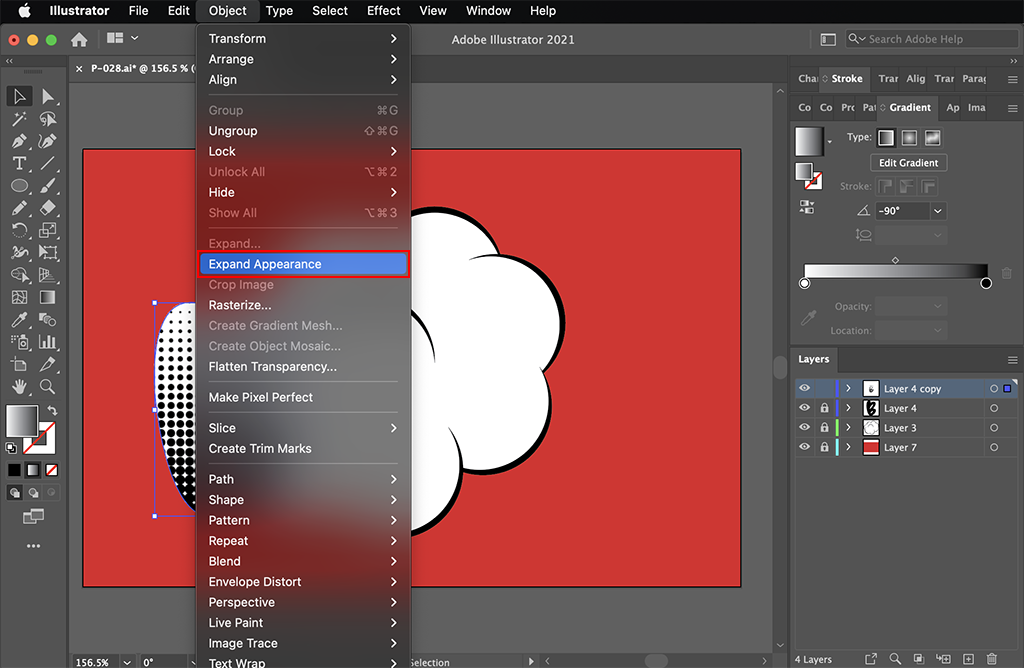
Task: Choose Linear Gradient type button
Action: 886,138
